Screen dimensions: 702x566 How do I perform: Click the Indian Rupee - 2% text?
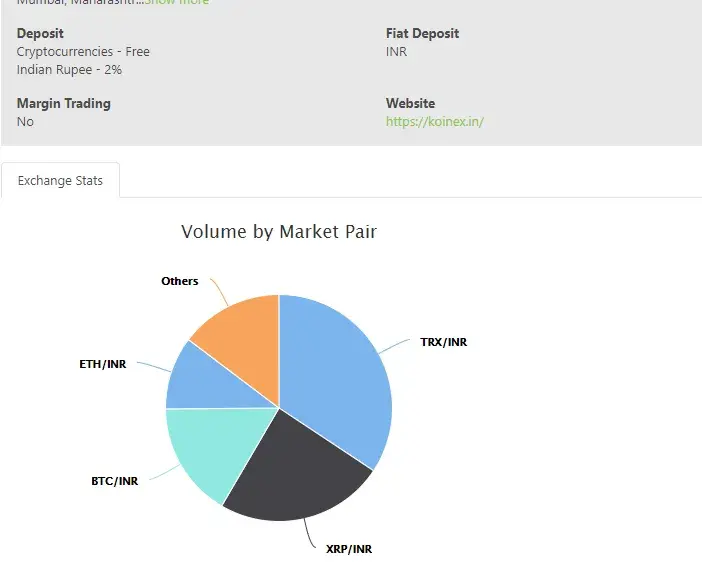[69, 70]
